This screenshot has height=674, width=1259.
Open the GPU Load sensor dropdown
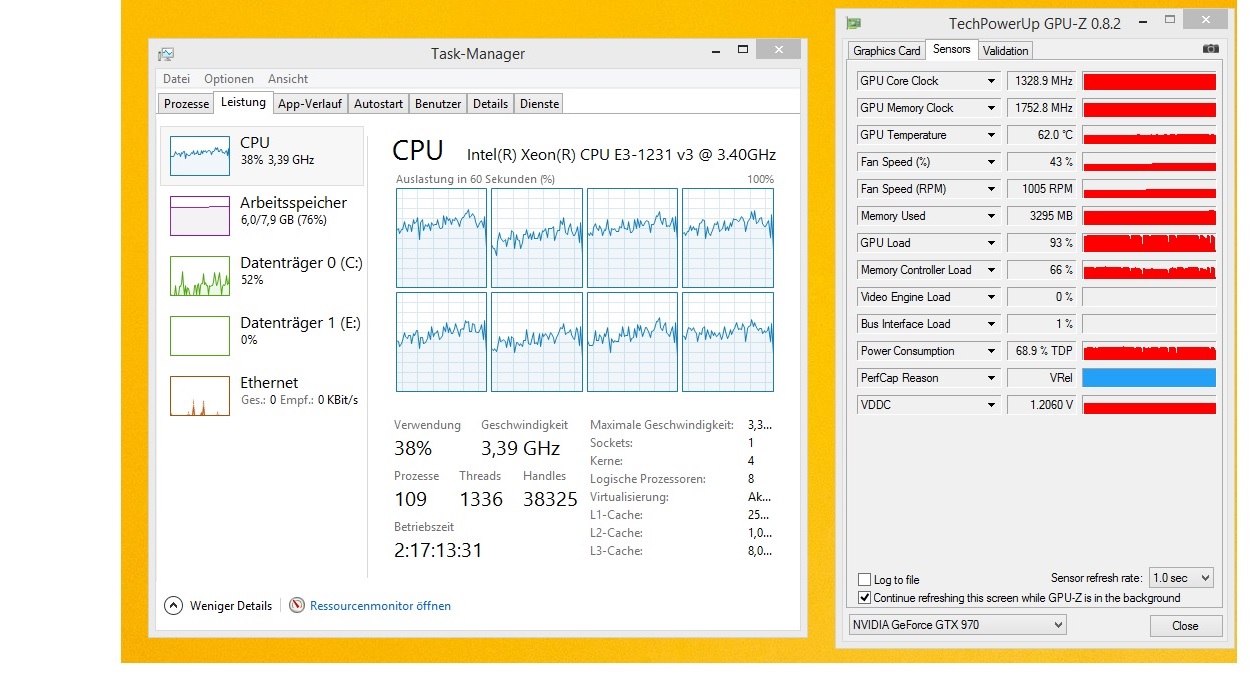point(991,243)
